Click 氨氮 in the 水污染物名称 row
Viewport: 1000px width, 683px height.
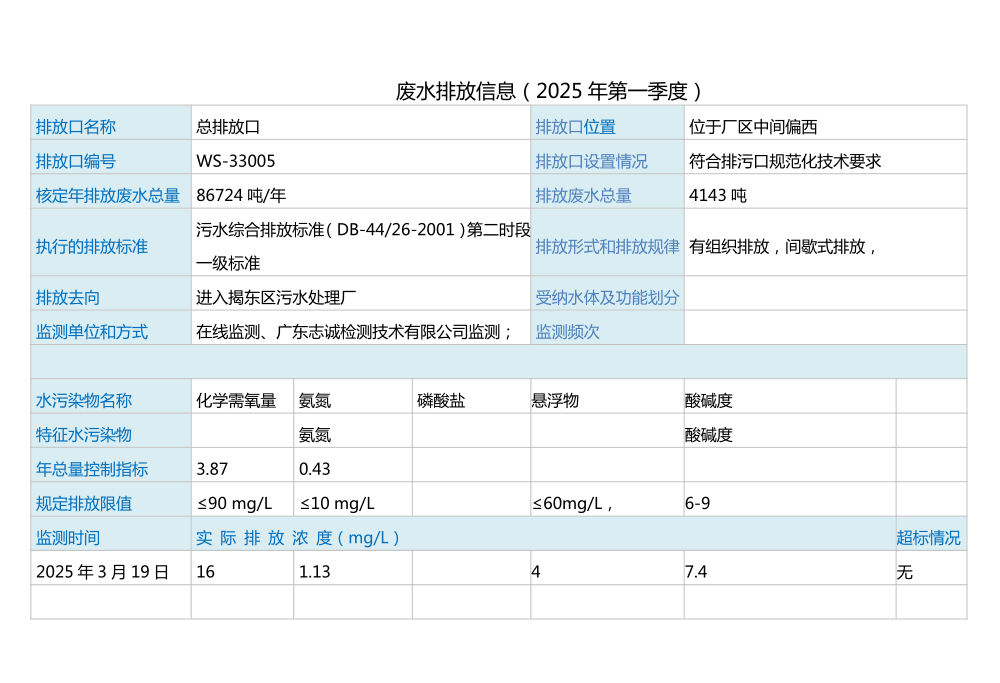click(314, 400)
